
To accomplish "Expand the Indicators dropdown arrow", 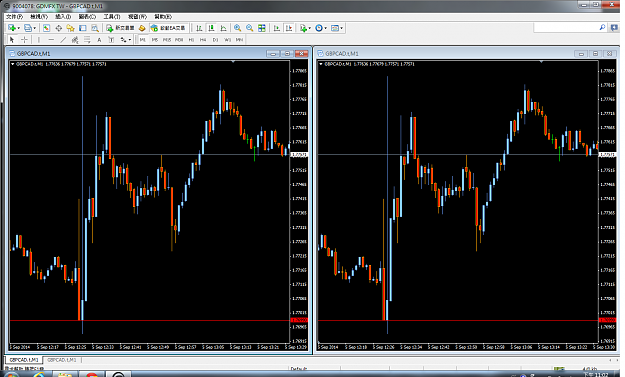I will click(x=310, y=28).
